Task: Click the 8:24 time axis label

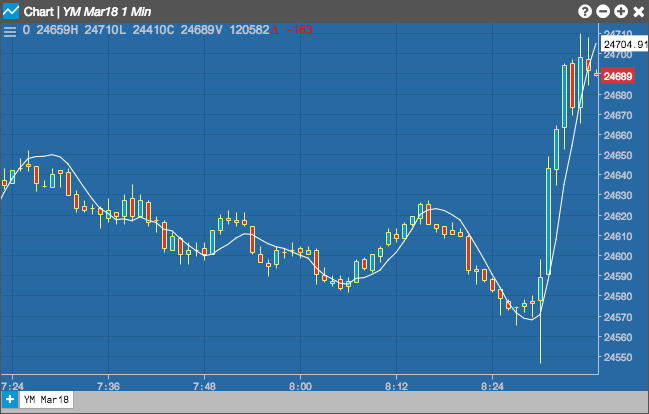Action: tap(492, 385)
